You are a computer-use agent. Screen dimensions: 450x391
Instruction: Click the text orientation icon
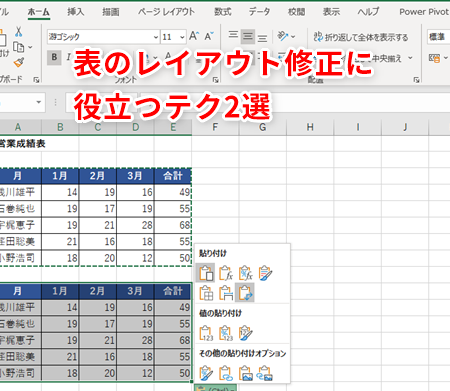283,36
